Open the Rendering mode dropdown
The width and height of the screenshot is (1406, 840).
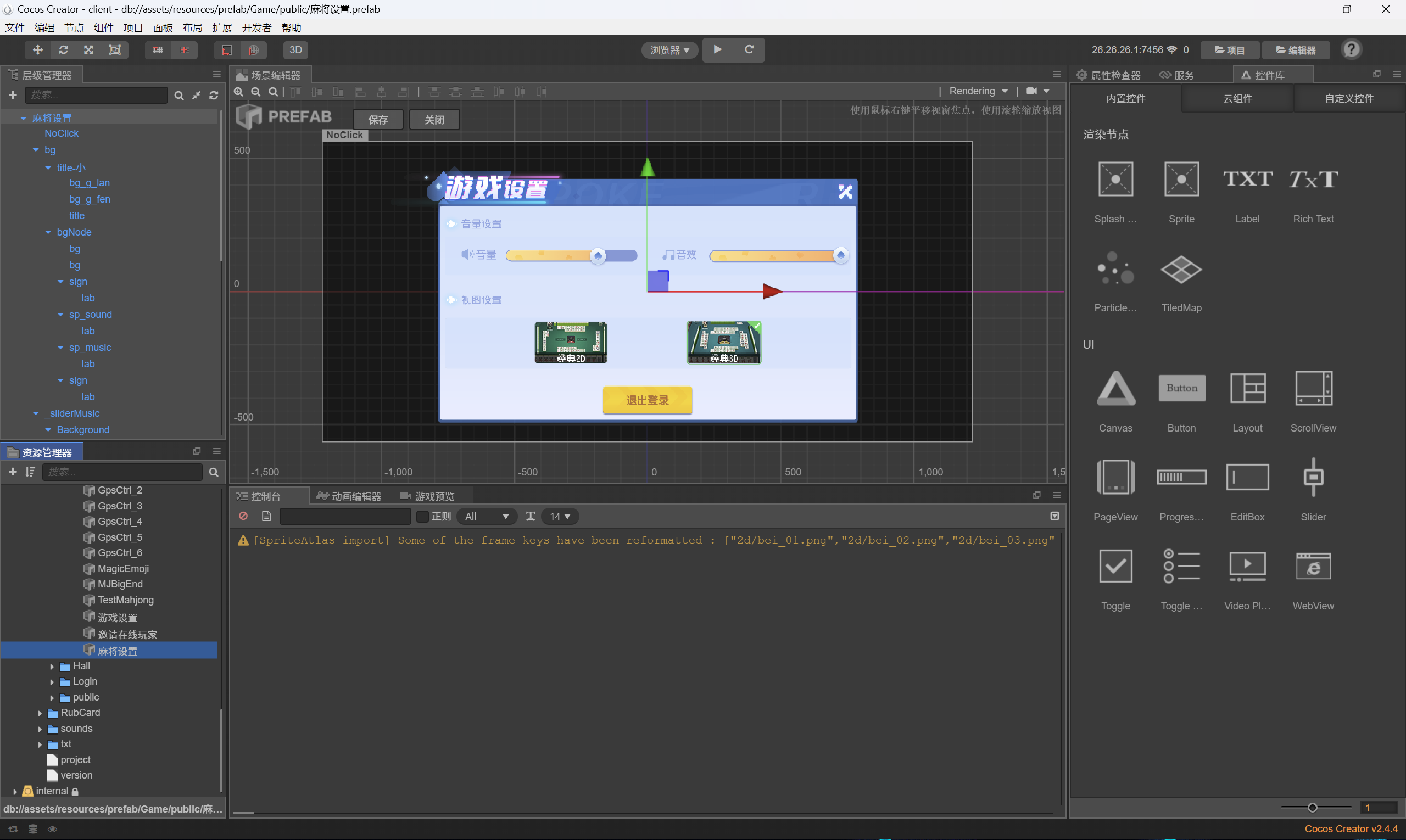978,91
